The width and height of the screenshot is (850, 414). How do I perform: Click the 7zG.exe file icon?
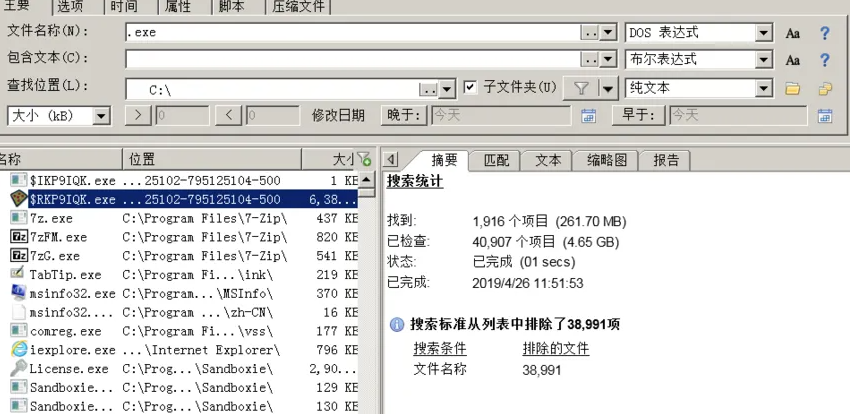click(19, 255)
